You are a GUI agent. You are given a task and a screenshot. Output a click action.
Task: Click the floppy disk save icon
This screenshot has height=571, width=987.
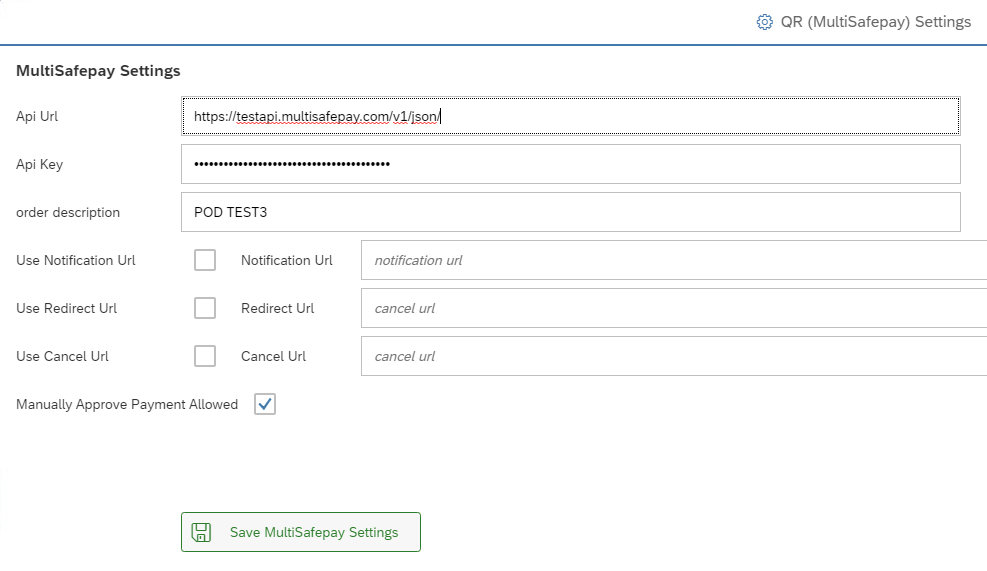pos(201,532)
